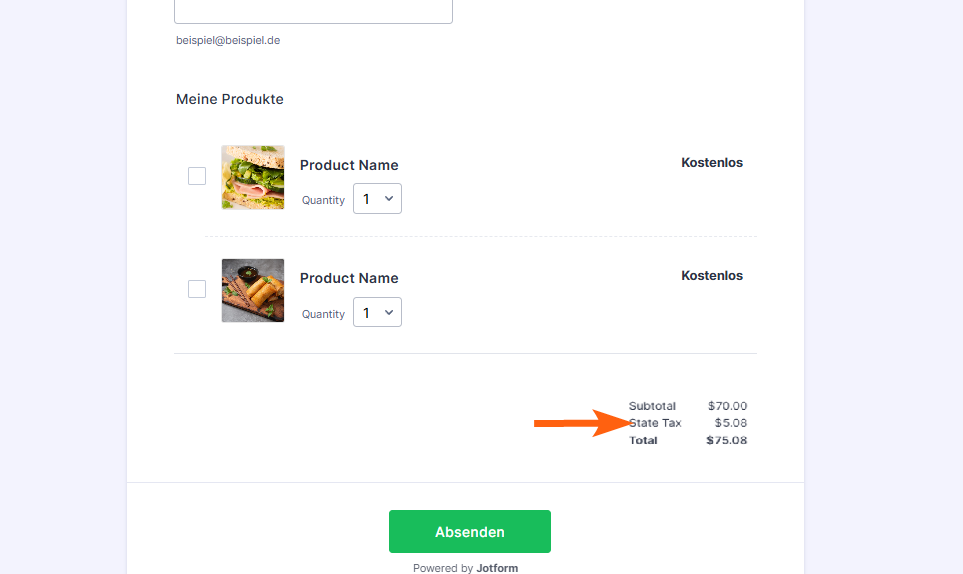Click the Subtotal amount $70.00
This screenshot has height=574, width=963.
point(727,406)
